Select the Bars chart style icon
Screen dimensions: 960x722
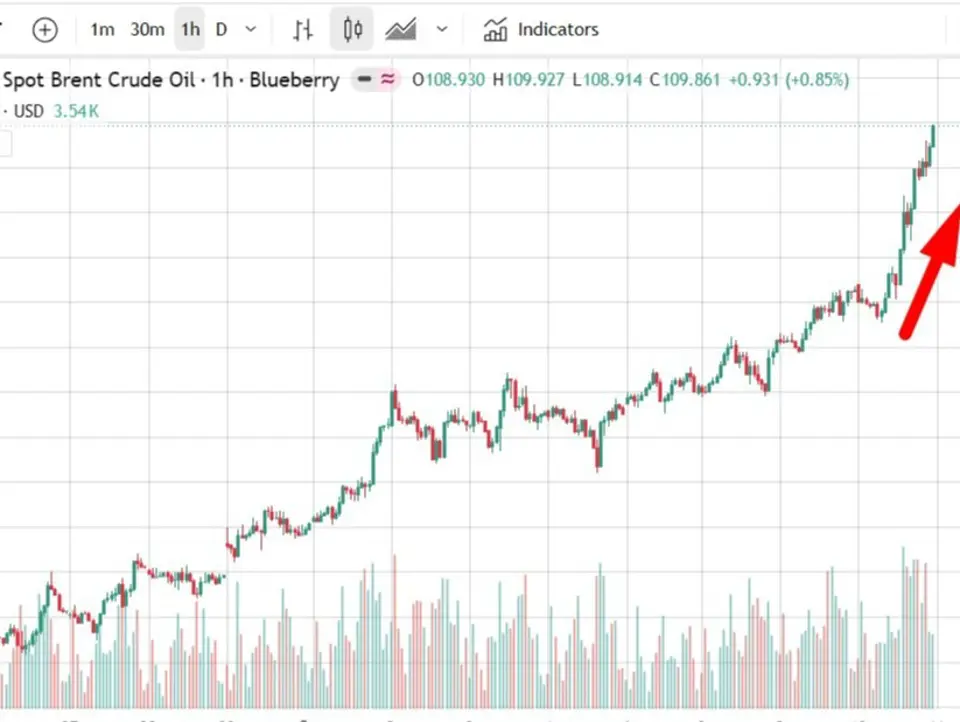coord(302,29)
